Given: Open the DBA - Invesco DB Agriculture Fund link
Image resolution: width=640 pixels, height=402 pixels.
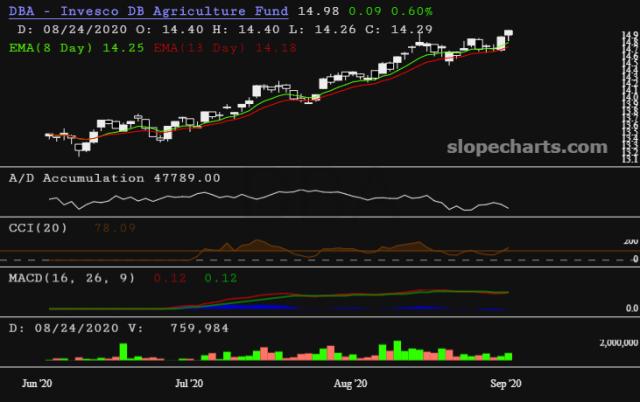Looking at the screenshot, I should point(148,11).
